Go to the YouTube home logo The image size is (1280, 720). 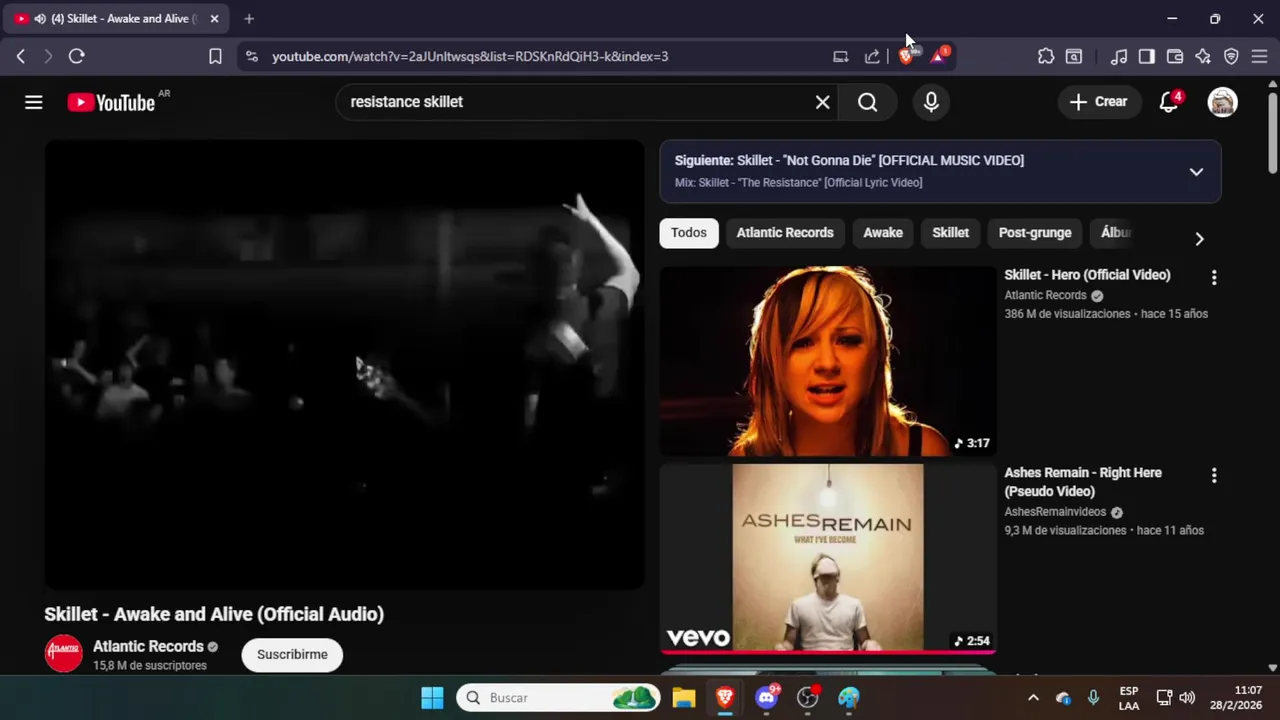[x=111, y=102]
